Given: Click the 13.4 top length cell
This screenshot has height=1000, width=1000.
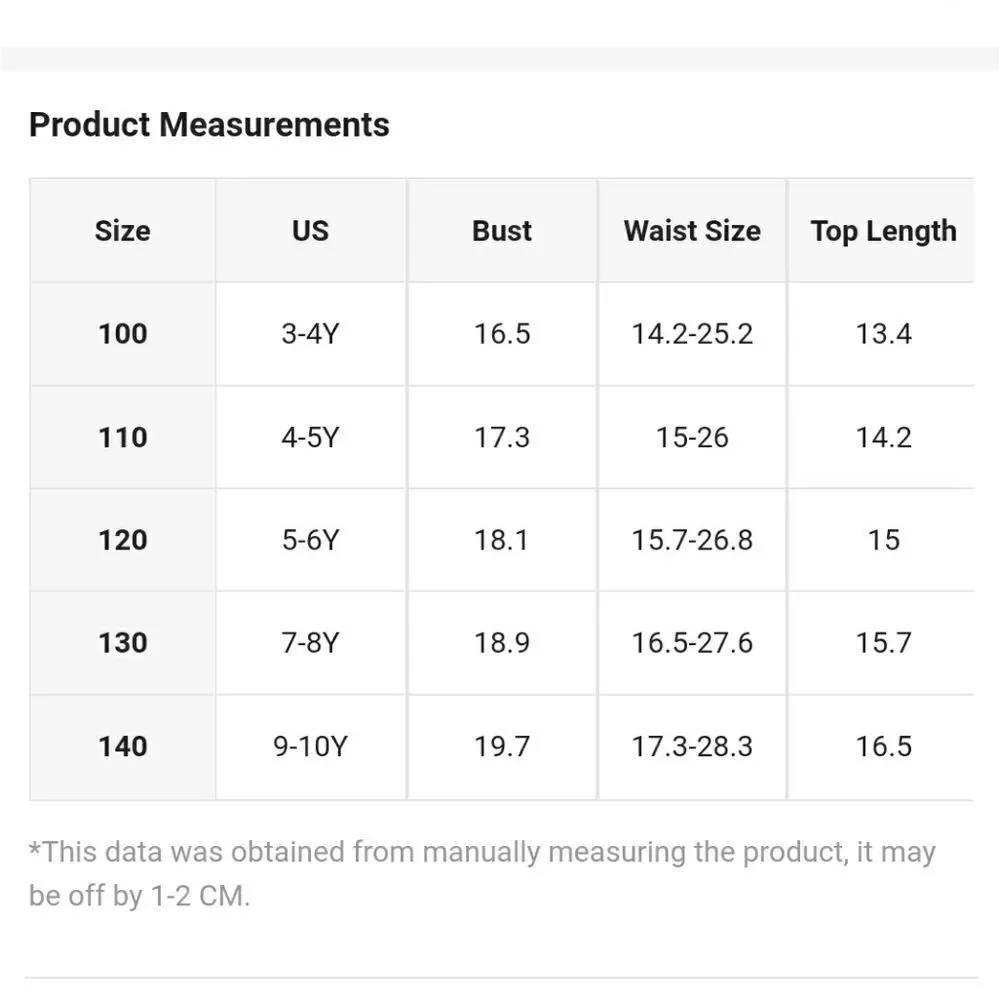Looking at the screenshot, I should [883, 334].
